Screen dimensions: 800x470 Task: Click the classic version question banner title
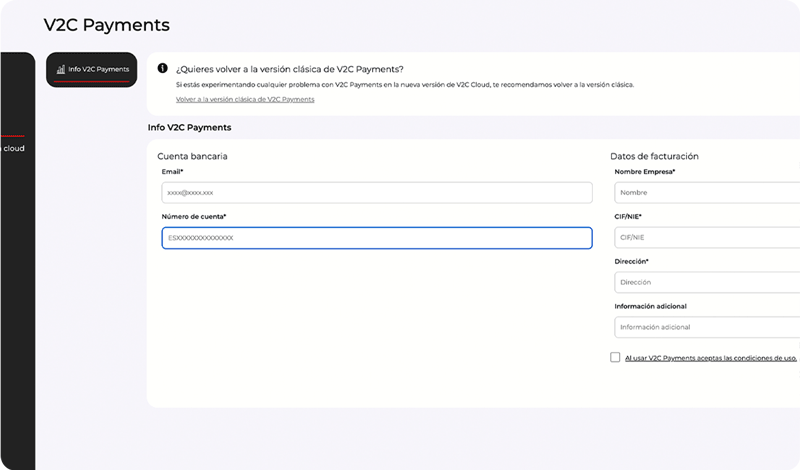[x=289, y=69]
